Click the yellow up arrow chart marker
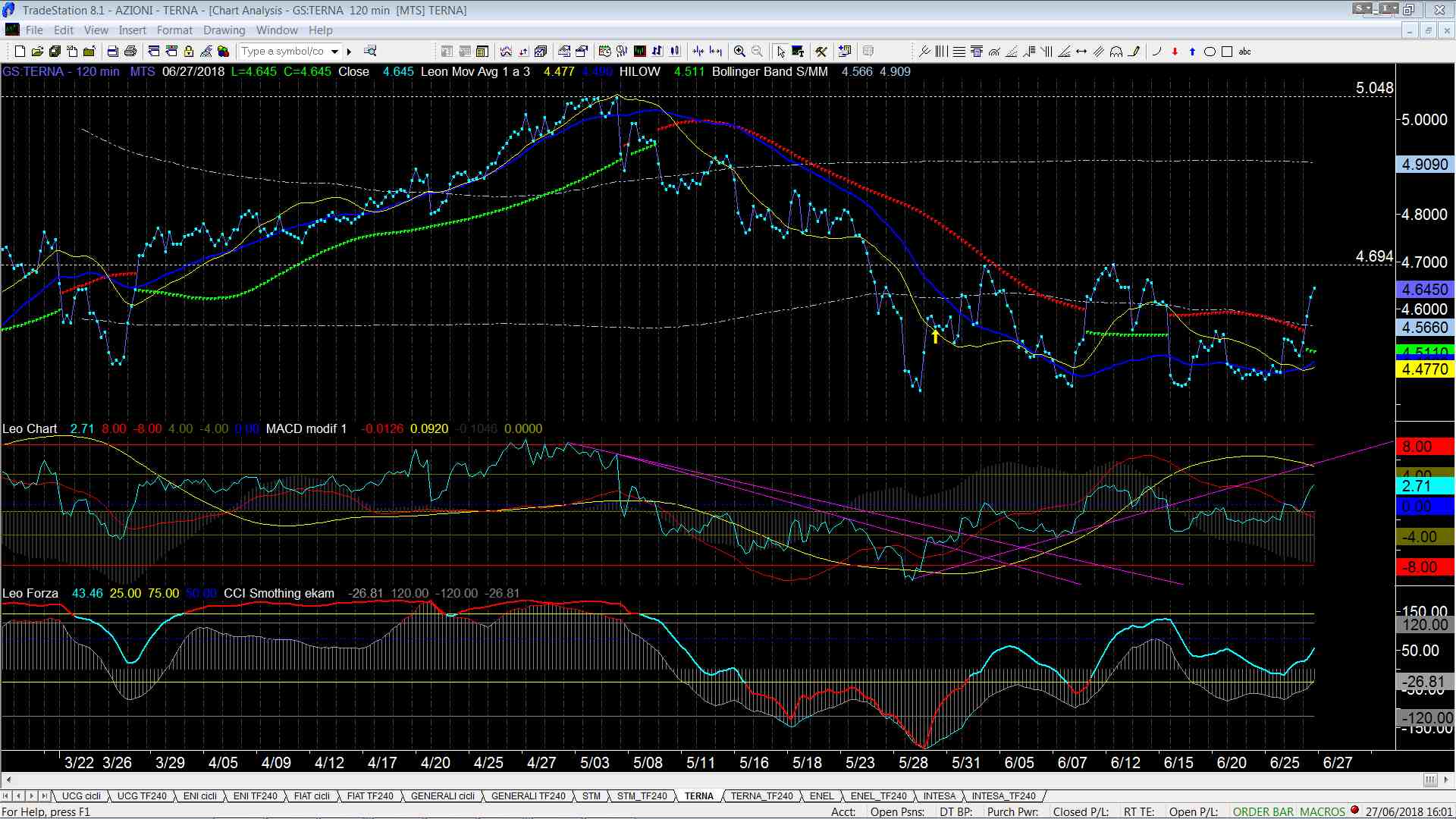Image resolution: width=1456 pixels, height=819 pixels. [936, 336]
